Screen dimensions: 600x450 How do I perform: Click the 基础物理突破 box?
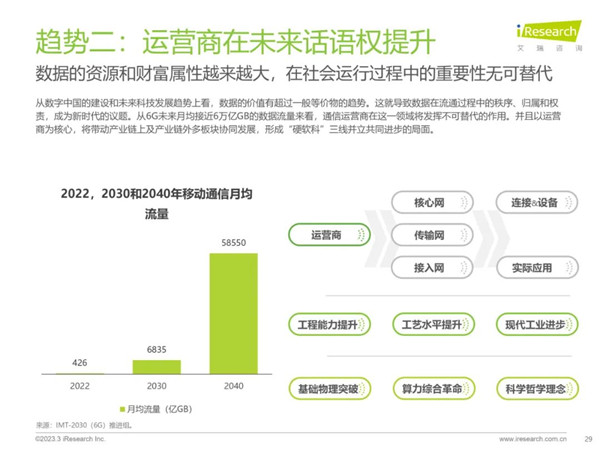click(x=329, y=389)
